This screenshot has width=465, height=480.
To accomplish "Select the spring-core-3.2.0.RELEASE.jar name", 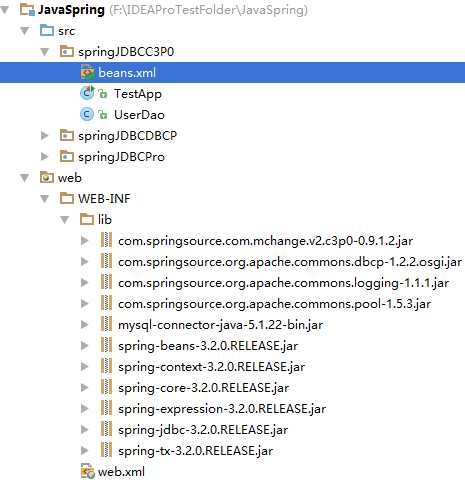I will pyautogui.click(x=204, y=388).
